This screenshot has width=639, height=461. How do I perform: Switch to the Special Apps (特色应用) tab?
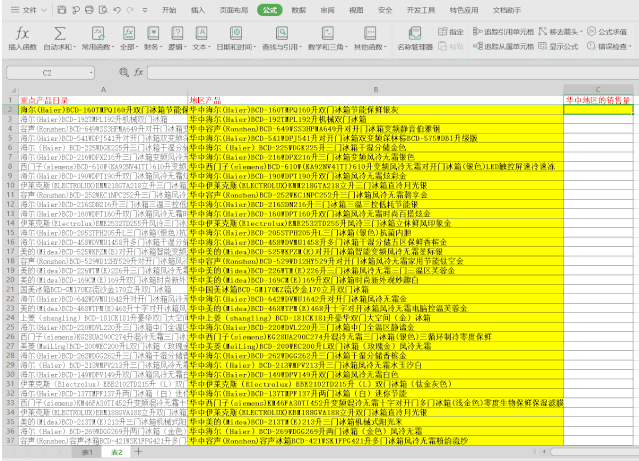click(464, 10)
